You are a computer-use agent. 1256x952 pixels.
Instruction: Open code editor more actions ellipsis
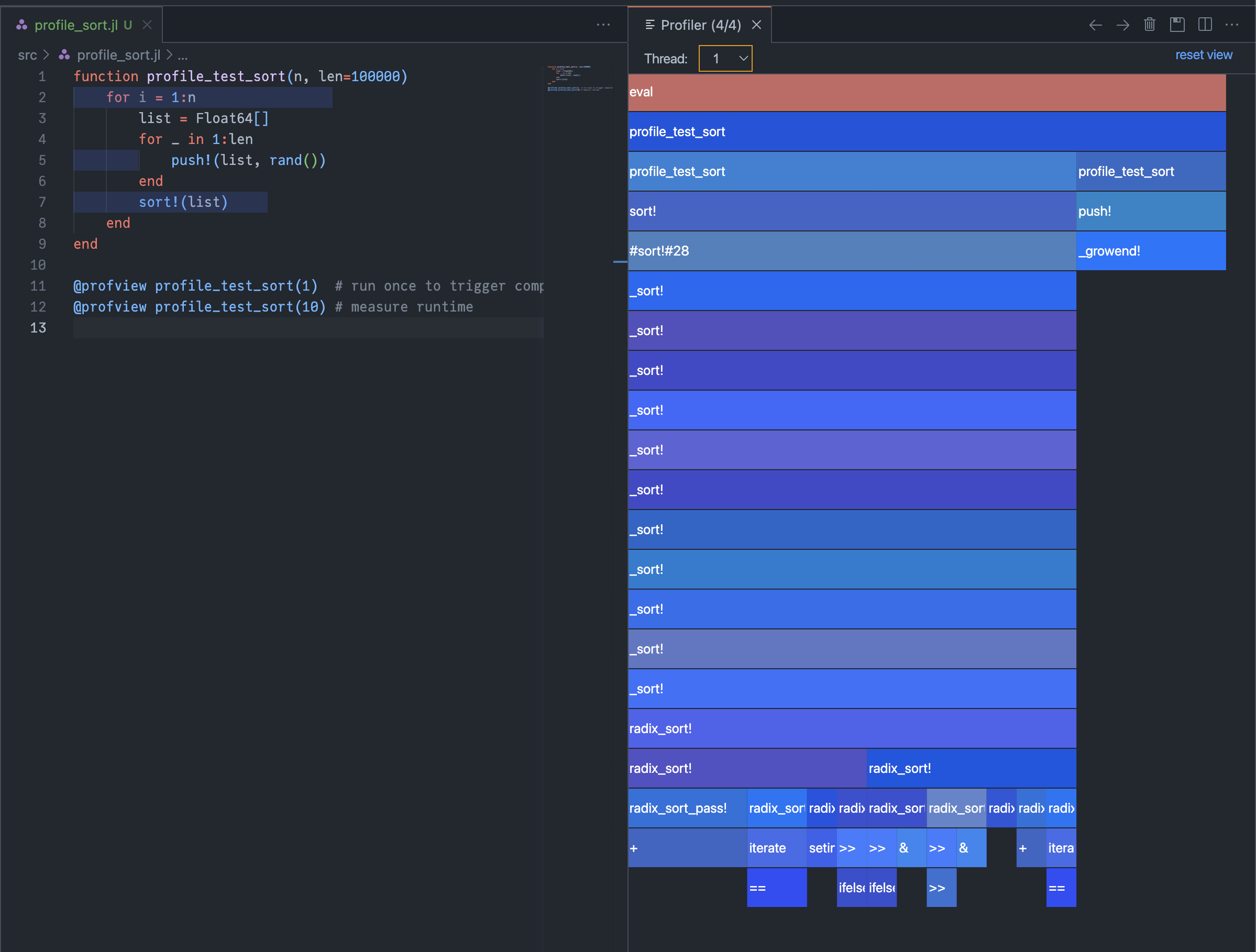(x=603, y=25)
